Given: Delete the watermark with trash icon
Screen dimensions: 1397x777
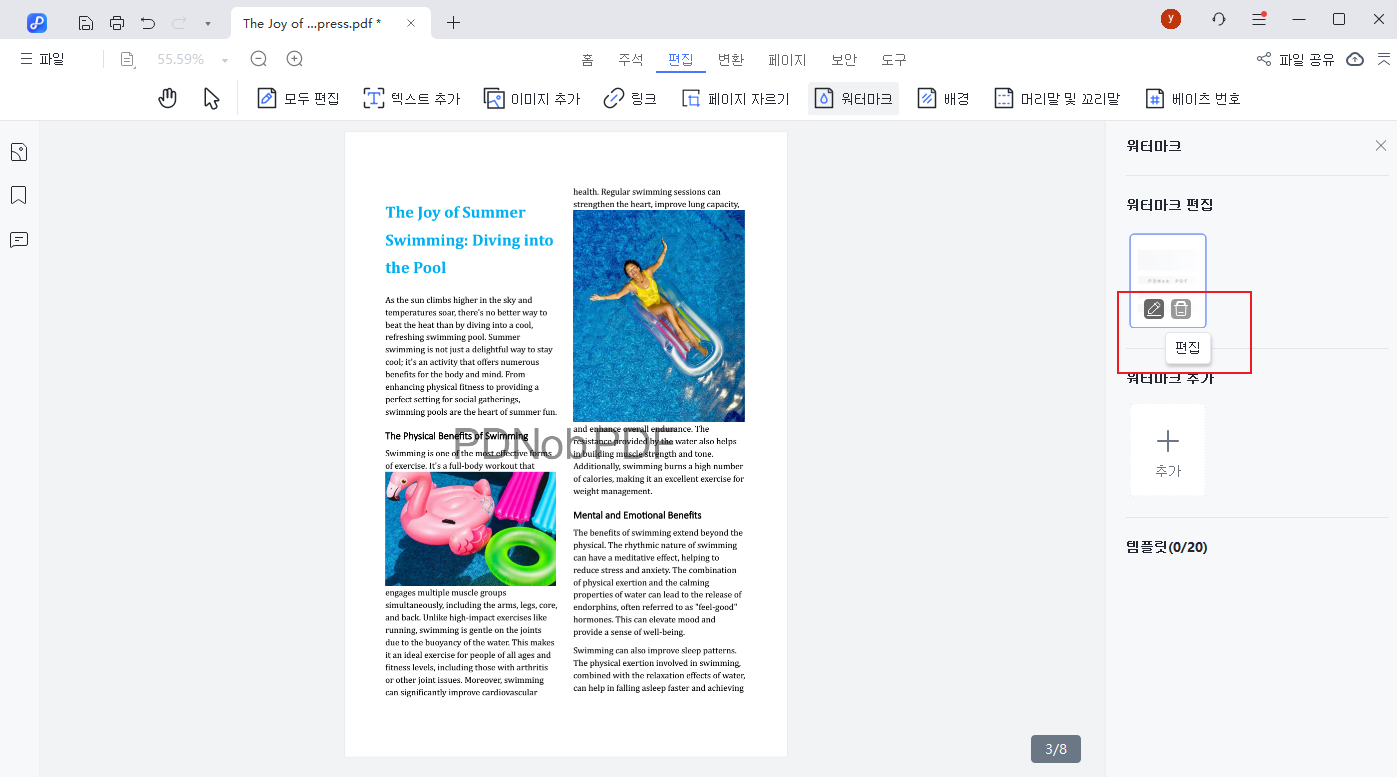Looking at the screenshot, I should pos(1181,309).
